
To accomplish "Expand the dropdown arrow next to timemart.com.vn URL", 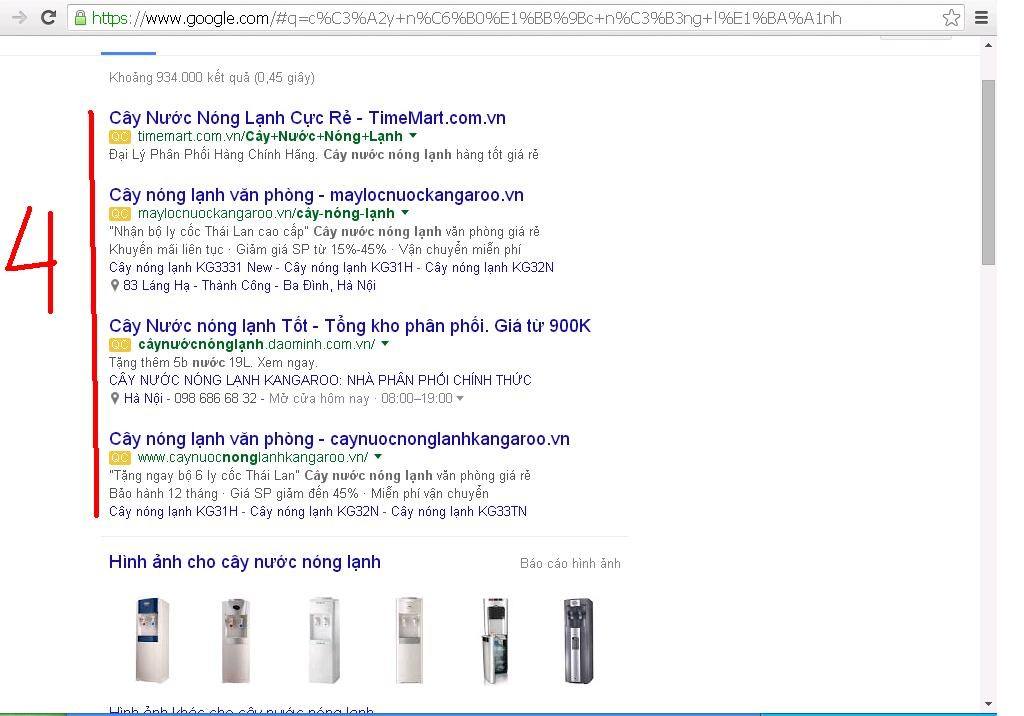I will pyautogui.click(x=413, y=136).
